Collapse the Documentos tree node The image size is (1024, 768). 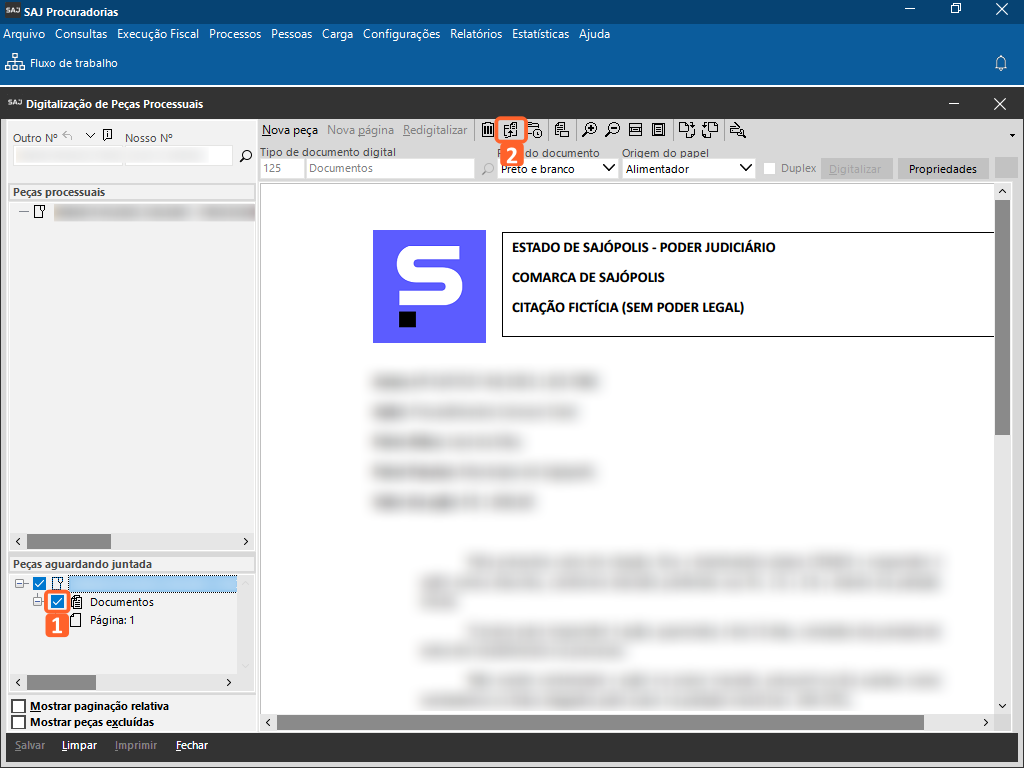39,602
